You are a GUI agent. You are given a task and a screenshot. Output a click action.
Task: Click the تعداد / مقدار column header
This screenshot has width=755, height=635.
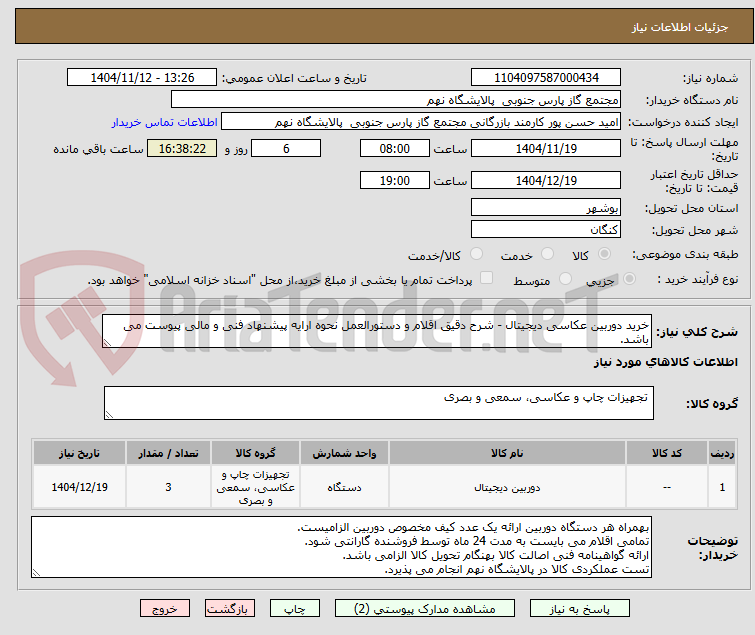coord(168,453)
